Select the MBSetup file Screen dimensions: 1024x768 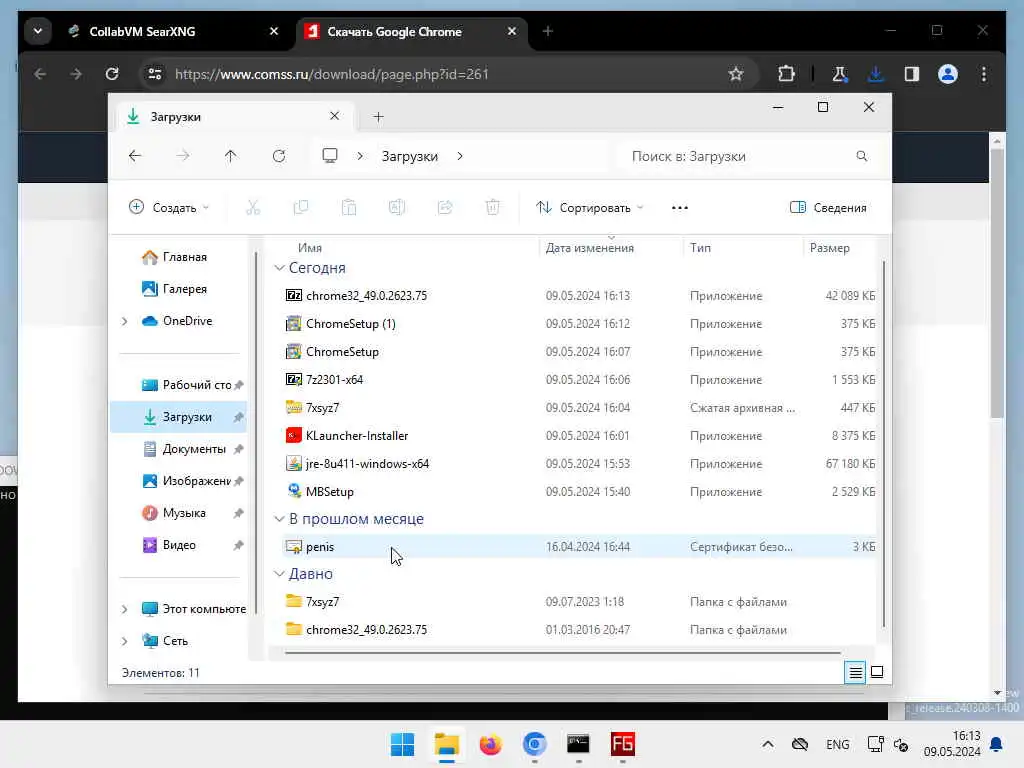tap(579, 492)
